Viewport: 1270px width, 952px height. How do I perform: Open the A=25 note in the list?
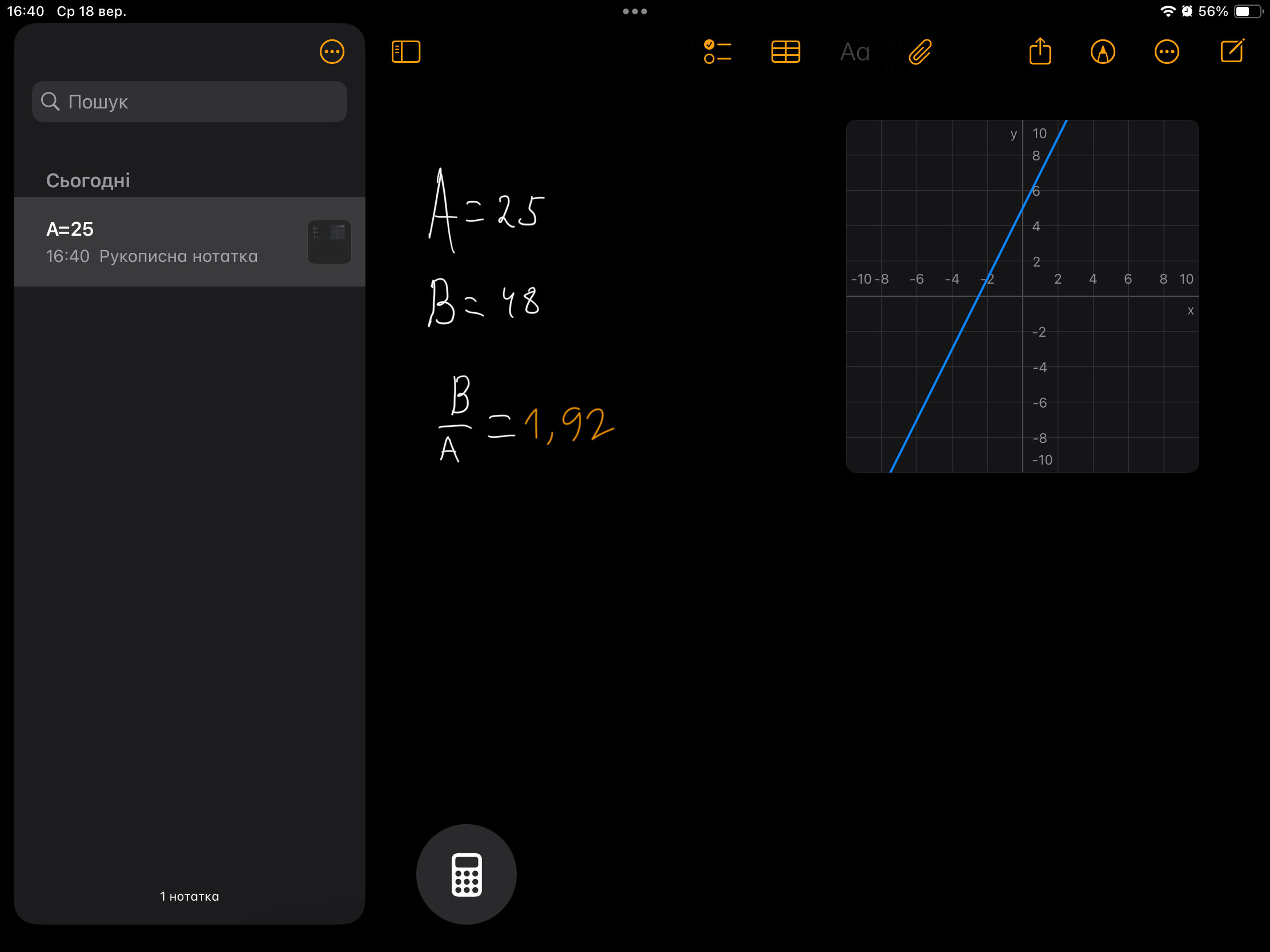point(190,241)
